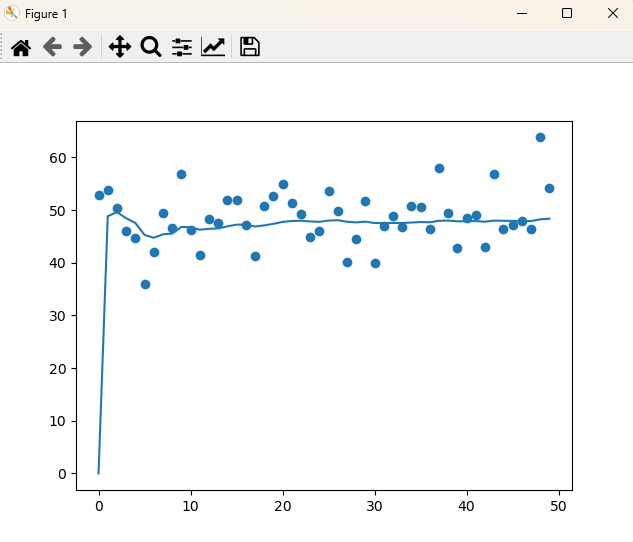This screenshot has height=542, width=633.
Task: Select the highest scatter point near 64
Action: click(540, 137)
